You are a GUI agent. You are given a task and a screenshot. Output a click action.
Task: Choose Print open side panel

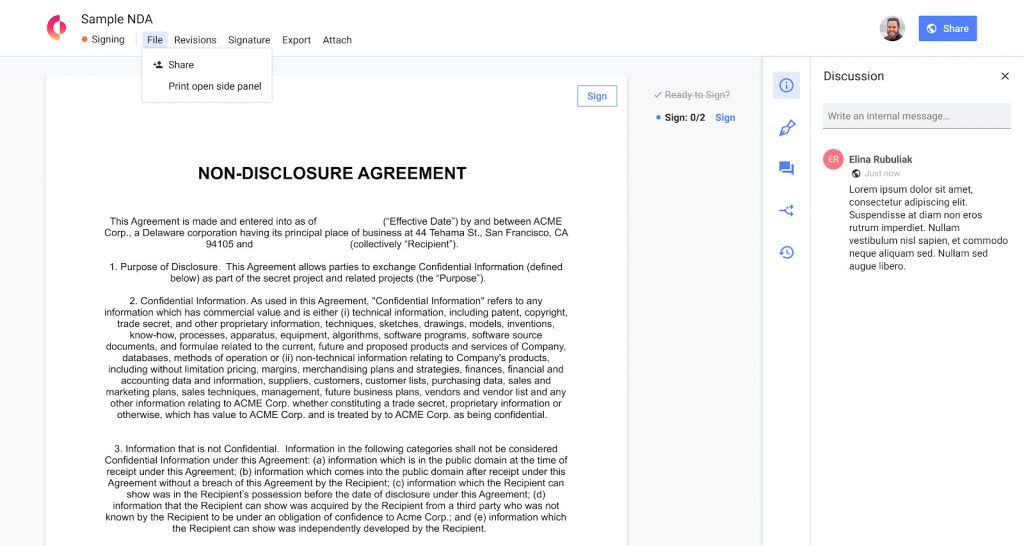(206, 86)
